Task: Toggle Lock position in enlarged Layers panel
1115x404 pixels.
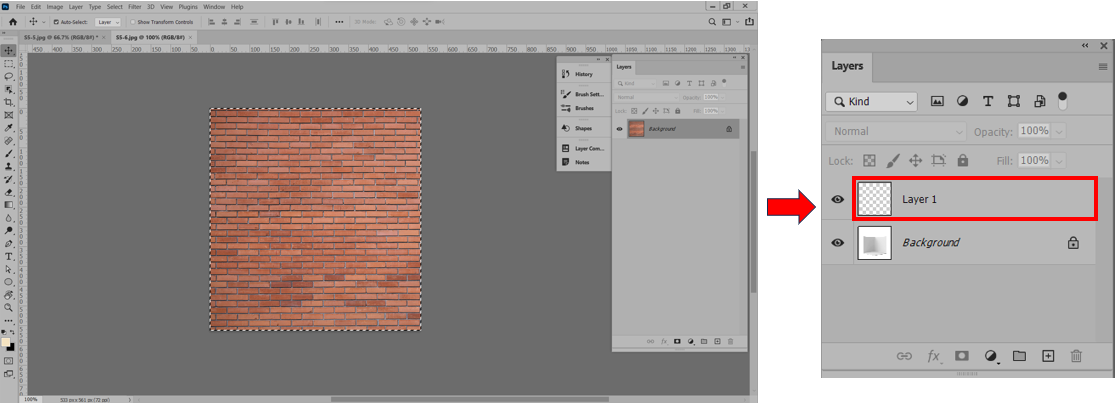Action: [x=916, y=161]
